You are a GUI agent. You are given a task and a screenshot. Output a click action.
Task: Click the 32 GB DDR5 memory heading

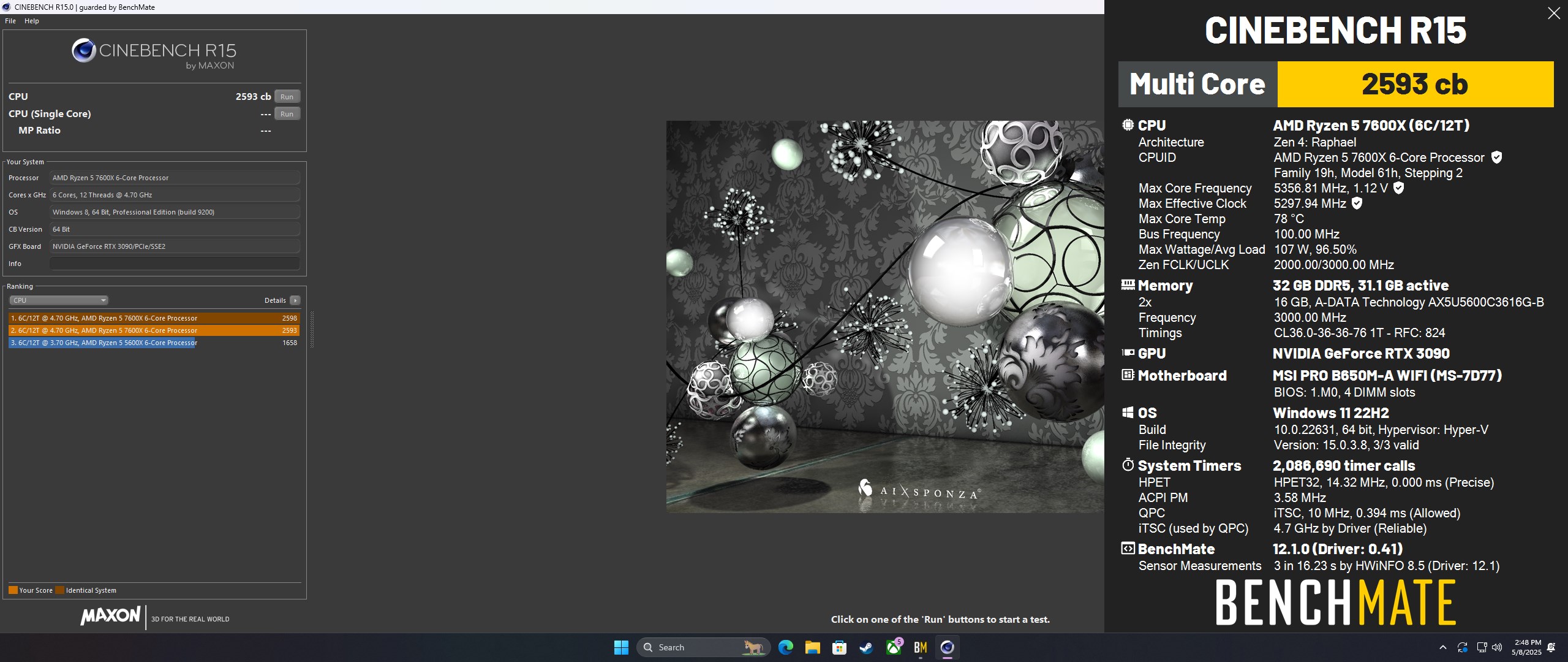1360,285
